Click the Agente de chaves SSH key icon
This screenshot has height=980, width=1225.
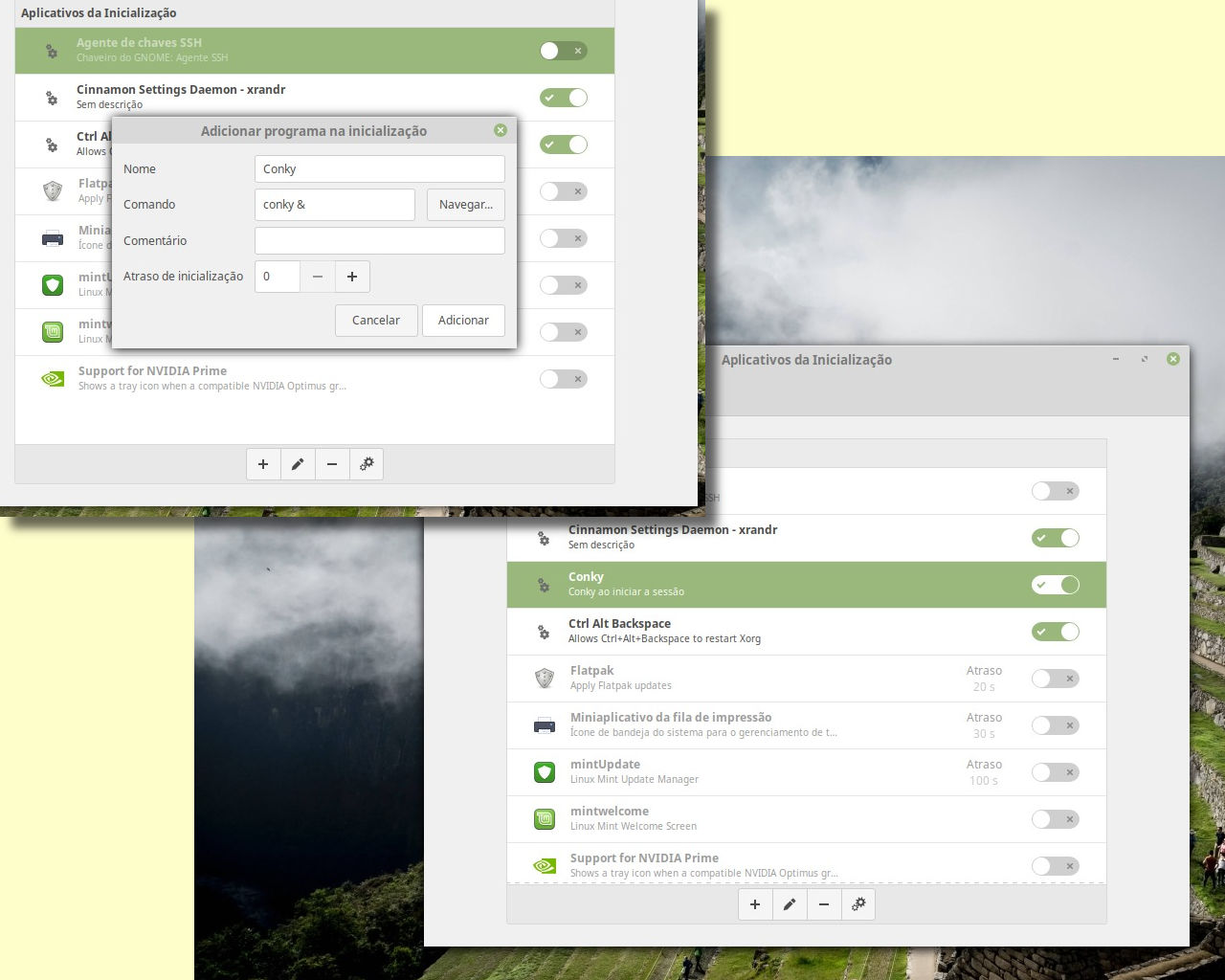click(52, 50)
